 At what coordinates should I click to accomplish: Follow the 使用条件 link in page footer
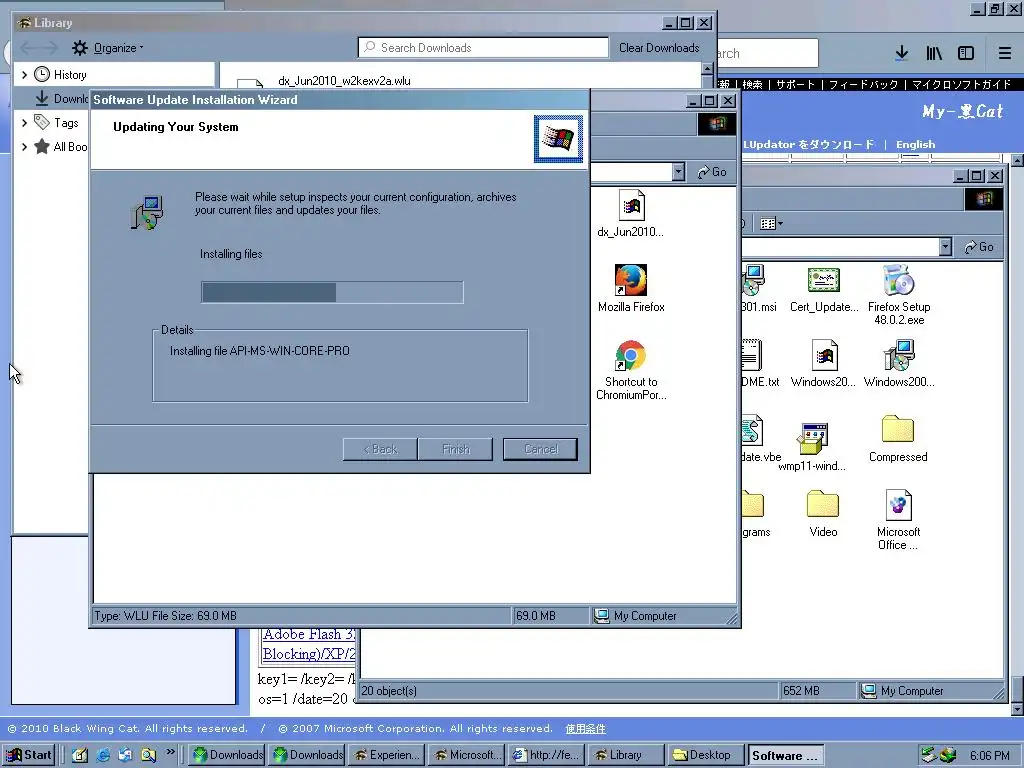pos(585,728)
